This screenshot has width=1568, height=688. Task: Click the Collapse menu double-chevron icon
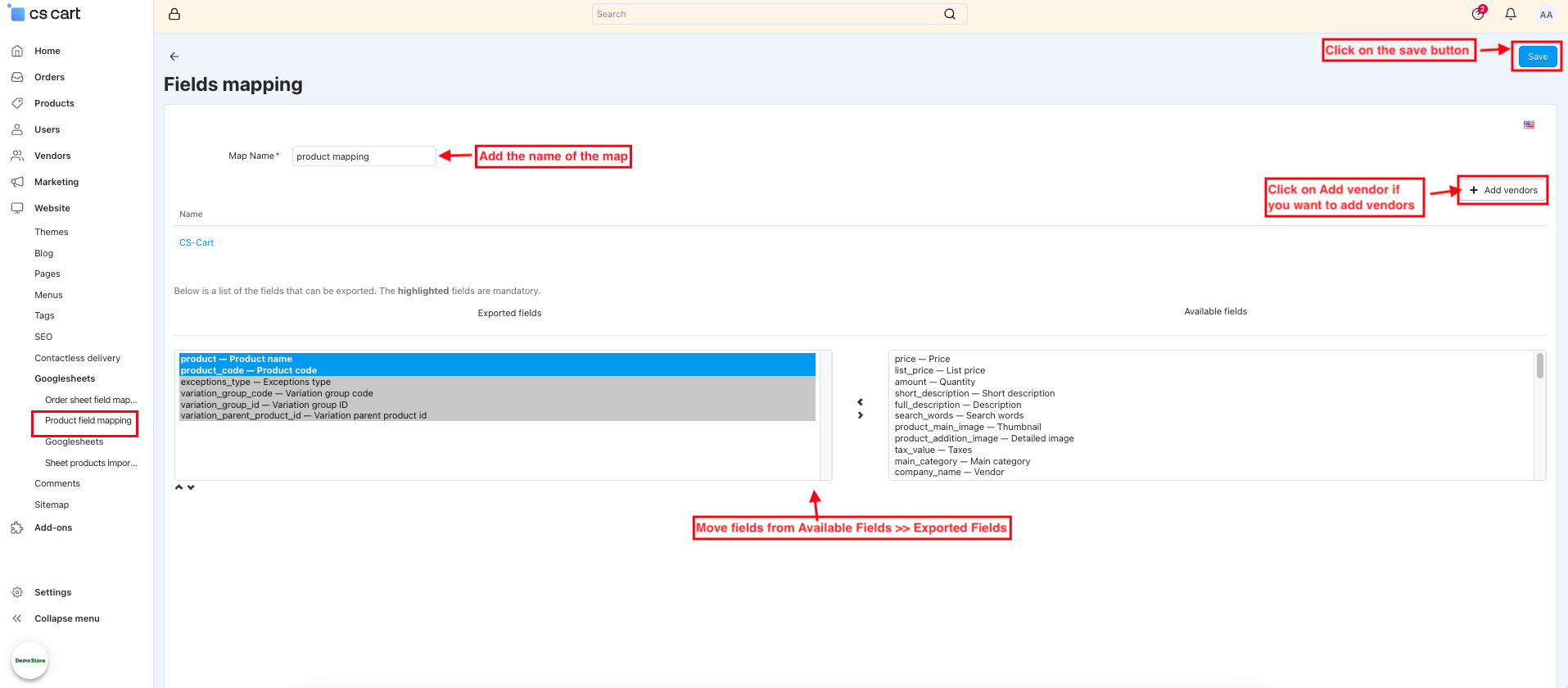coord(17,618)
